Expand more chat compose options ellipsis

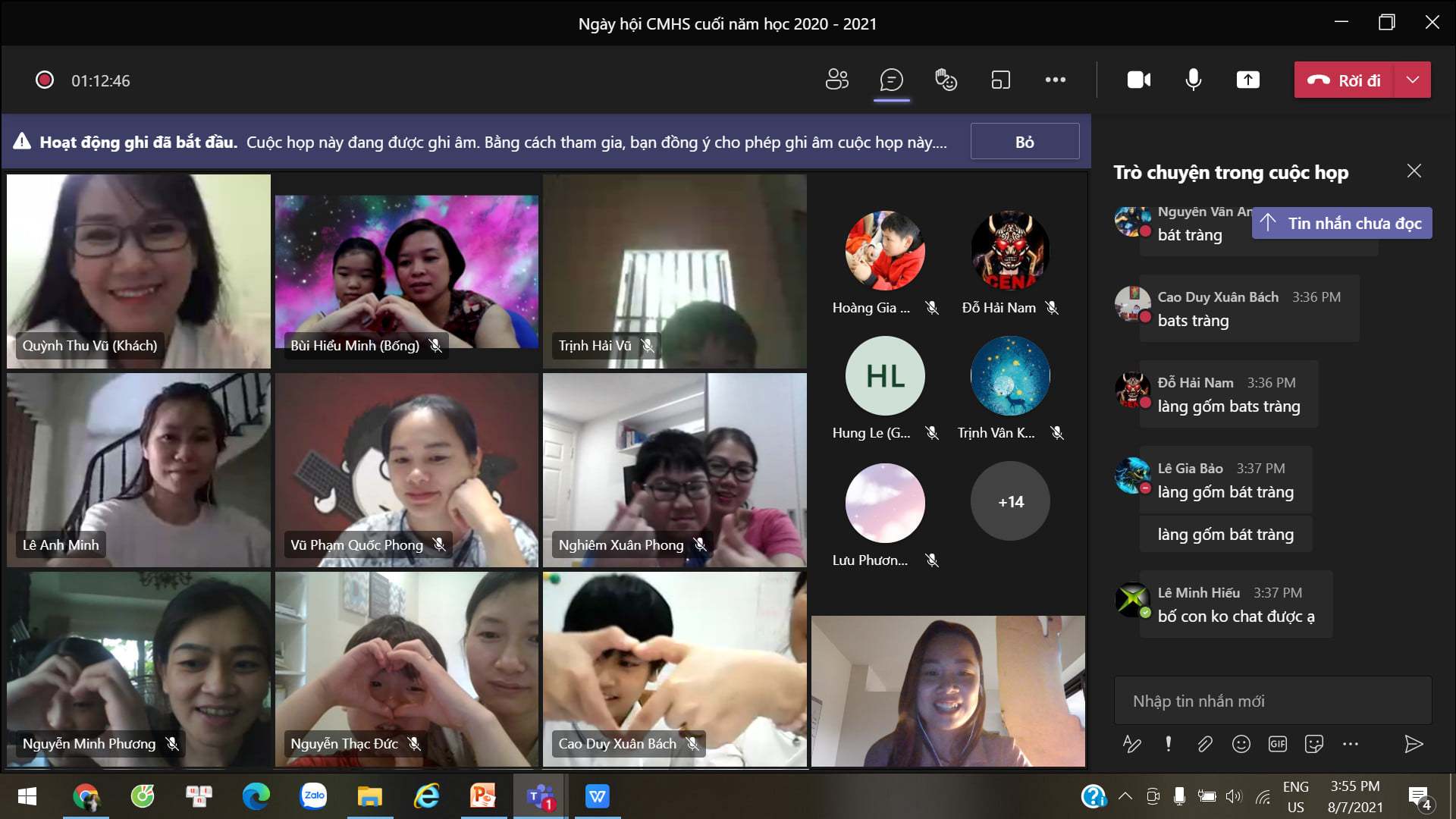point(1351,744)
